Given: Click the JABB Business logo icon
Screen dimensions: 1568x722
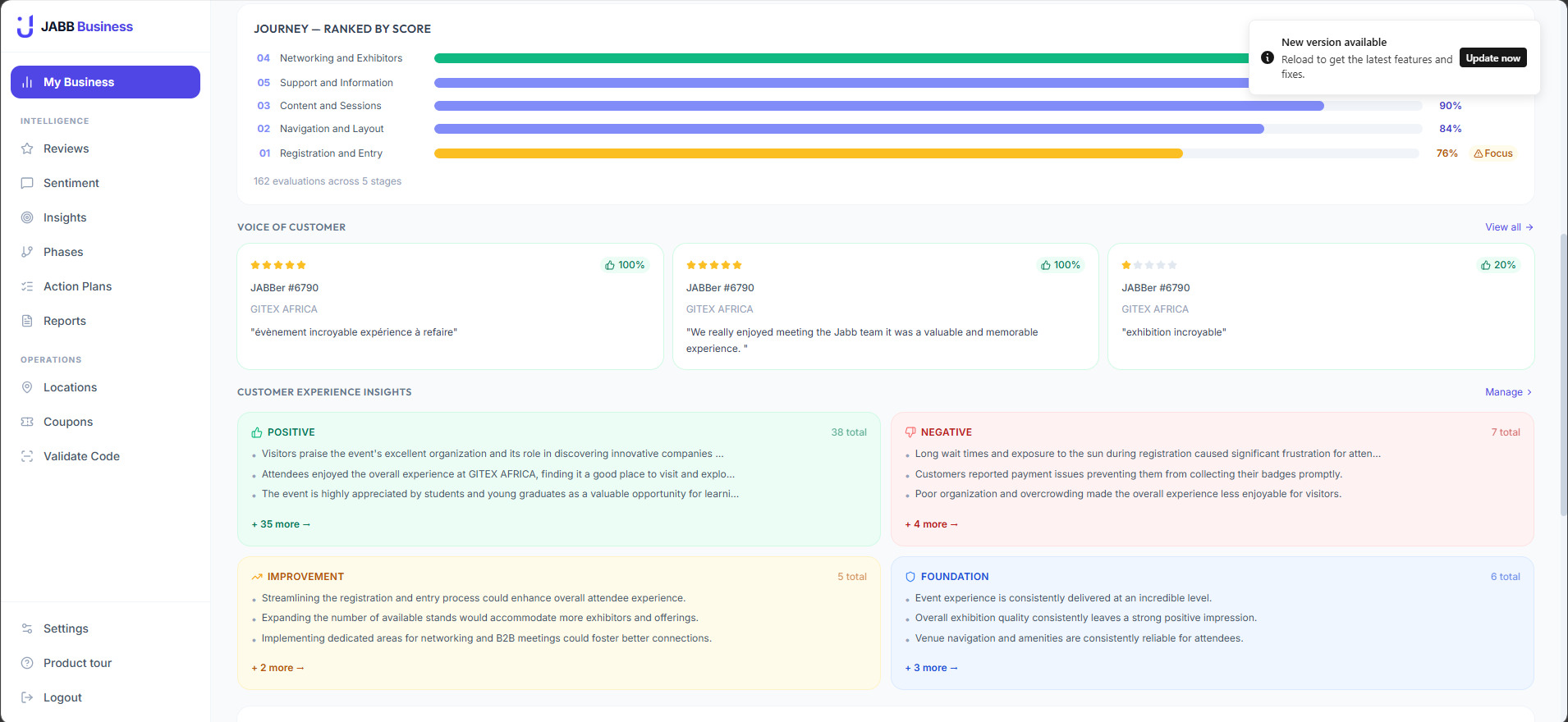Looking at the screenshot, I should click(25, 26).
